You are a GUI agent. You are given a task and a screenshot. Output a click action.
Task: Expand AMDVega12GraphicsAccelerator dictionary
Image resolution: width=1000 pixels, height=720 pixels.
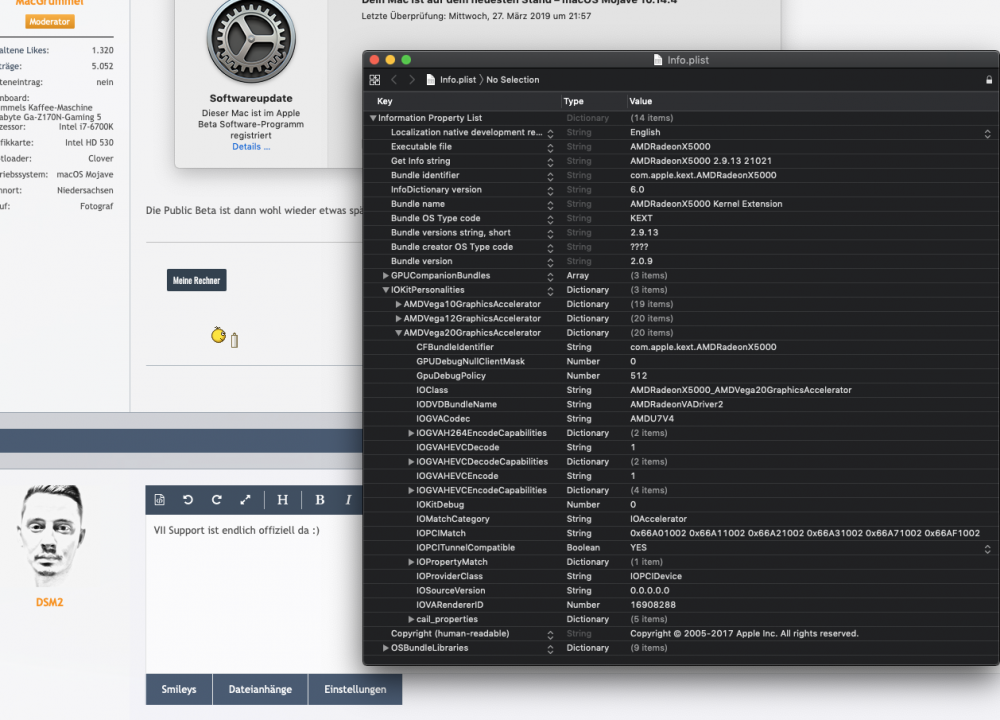[398, 319]
